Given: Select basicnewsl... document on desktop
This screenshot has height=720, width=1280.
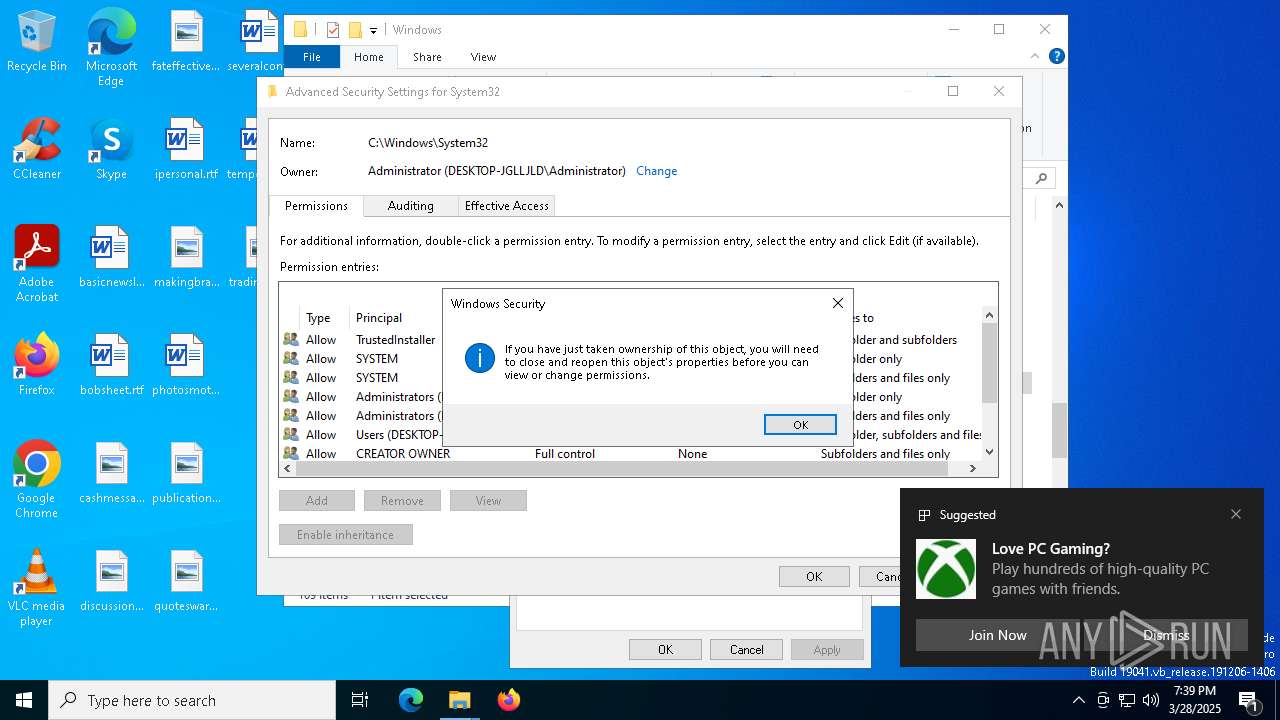Looking at the screenshot, I should click(x=111, y=257).
